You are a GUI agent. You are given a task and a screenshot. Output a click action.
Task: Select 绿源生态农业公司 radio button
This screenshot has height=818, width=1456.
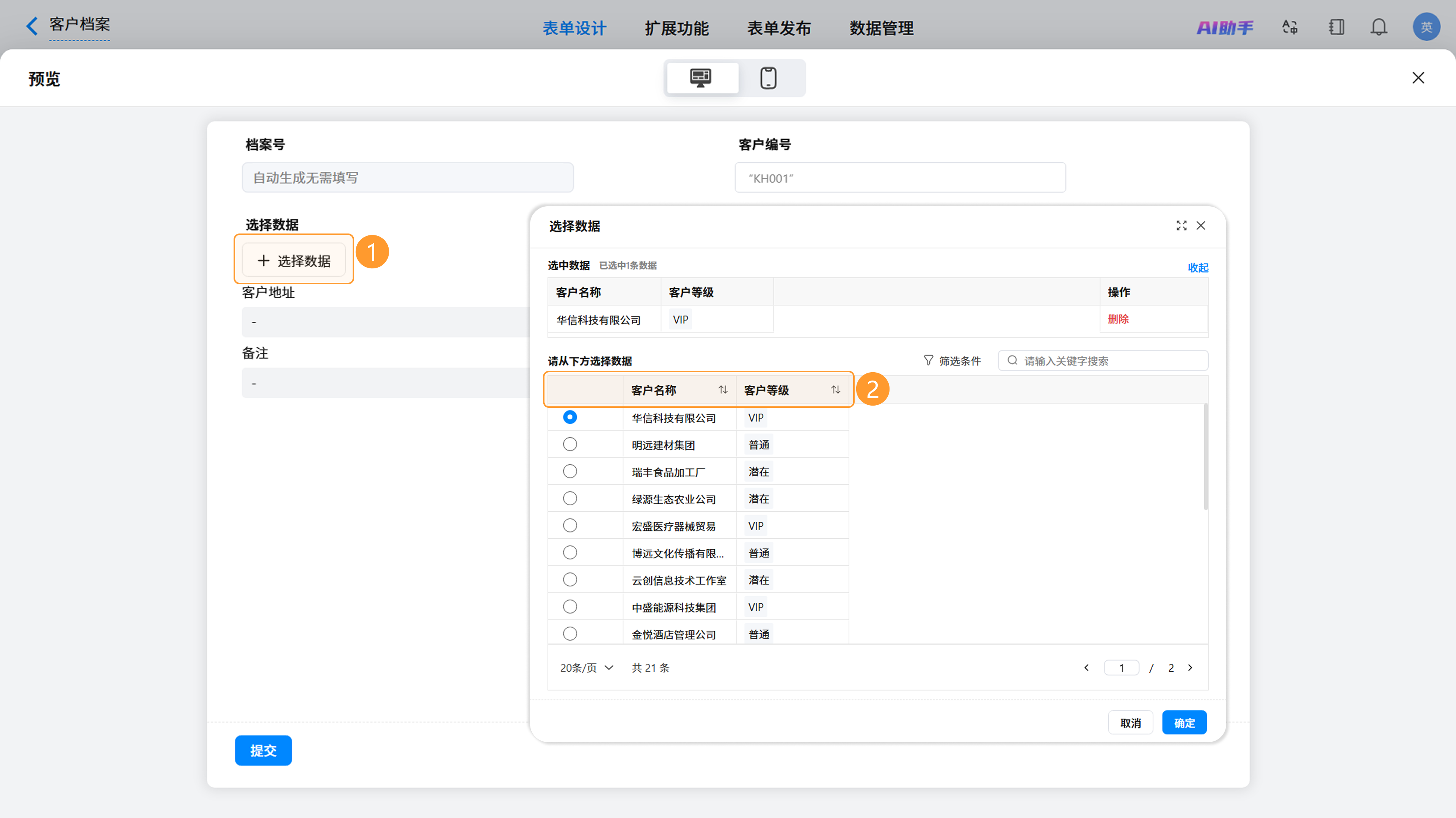click(570, 498)
